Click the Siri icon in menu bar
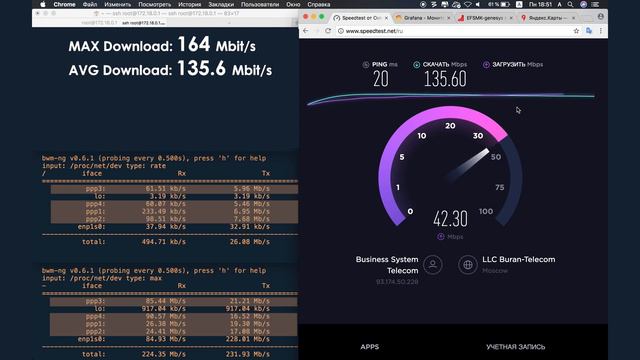 click(x=584, y=4)
